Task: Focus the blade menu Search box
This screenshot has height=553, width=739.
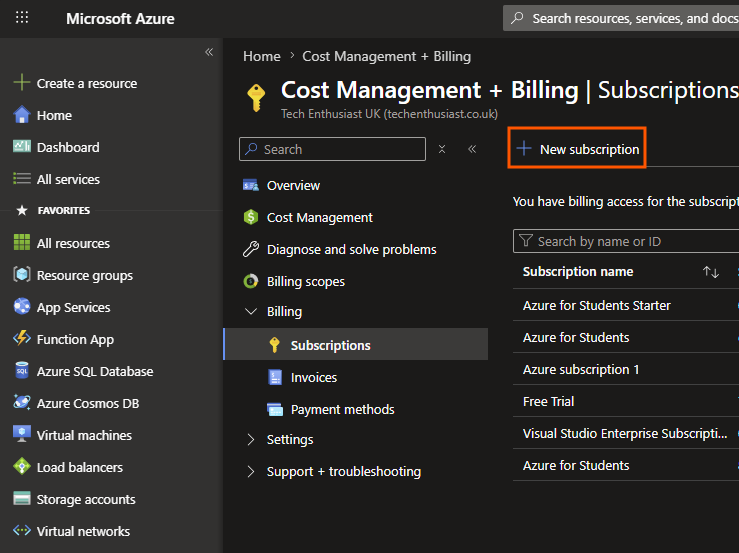Action: tap(332, 149)
